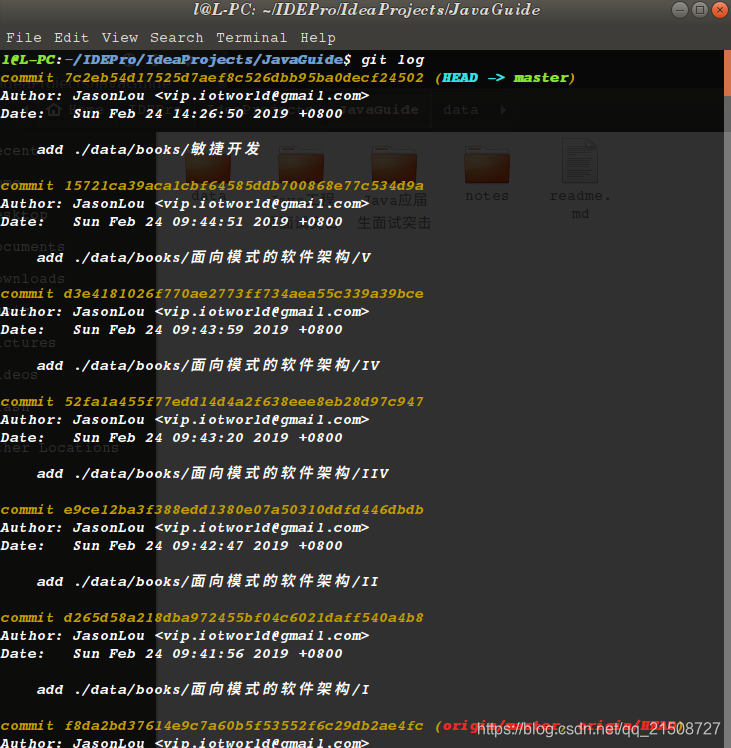Click commit hash 15721ca39aca1cbf64585ddb700868e77c534d9a

click(x=244, y=186)
